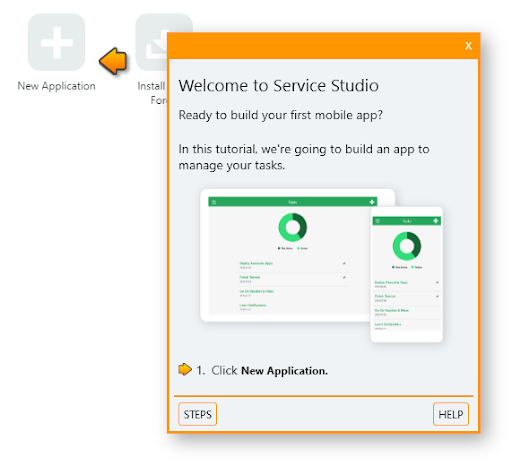Click step 1 'Click New Application.' text

click(262, 371)
